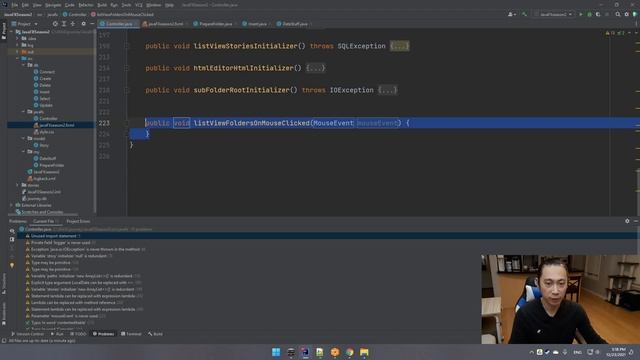
Task: Click the Controller class icon in breadcrumb bar
Action: click(66, 14)
